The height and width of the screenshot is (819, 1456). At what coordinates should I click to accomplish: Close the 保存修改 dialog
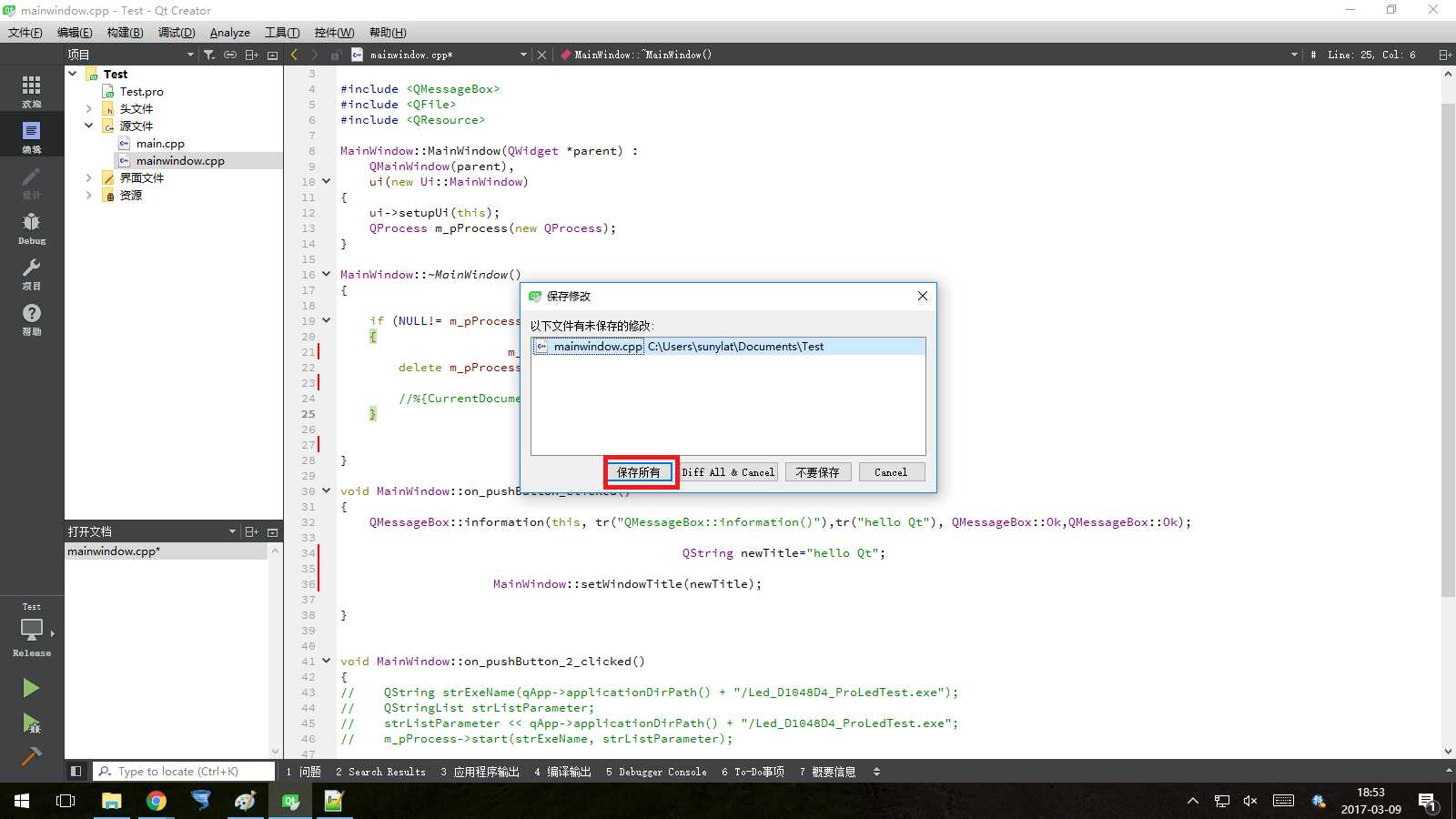point(923,296)
